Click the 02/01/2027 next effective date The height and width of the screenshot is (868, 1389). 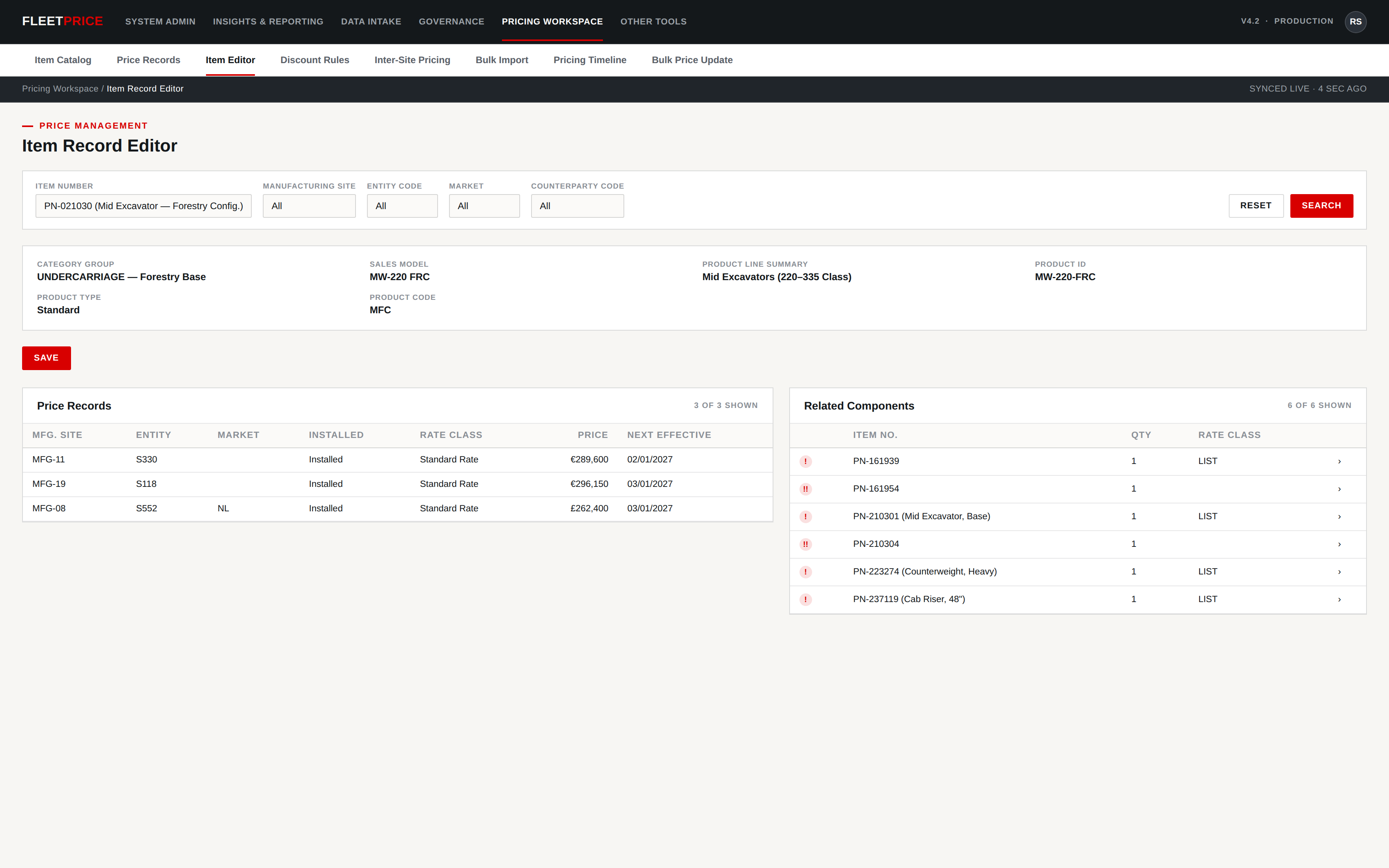pyautogui.click(x=650, y=460)
